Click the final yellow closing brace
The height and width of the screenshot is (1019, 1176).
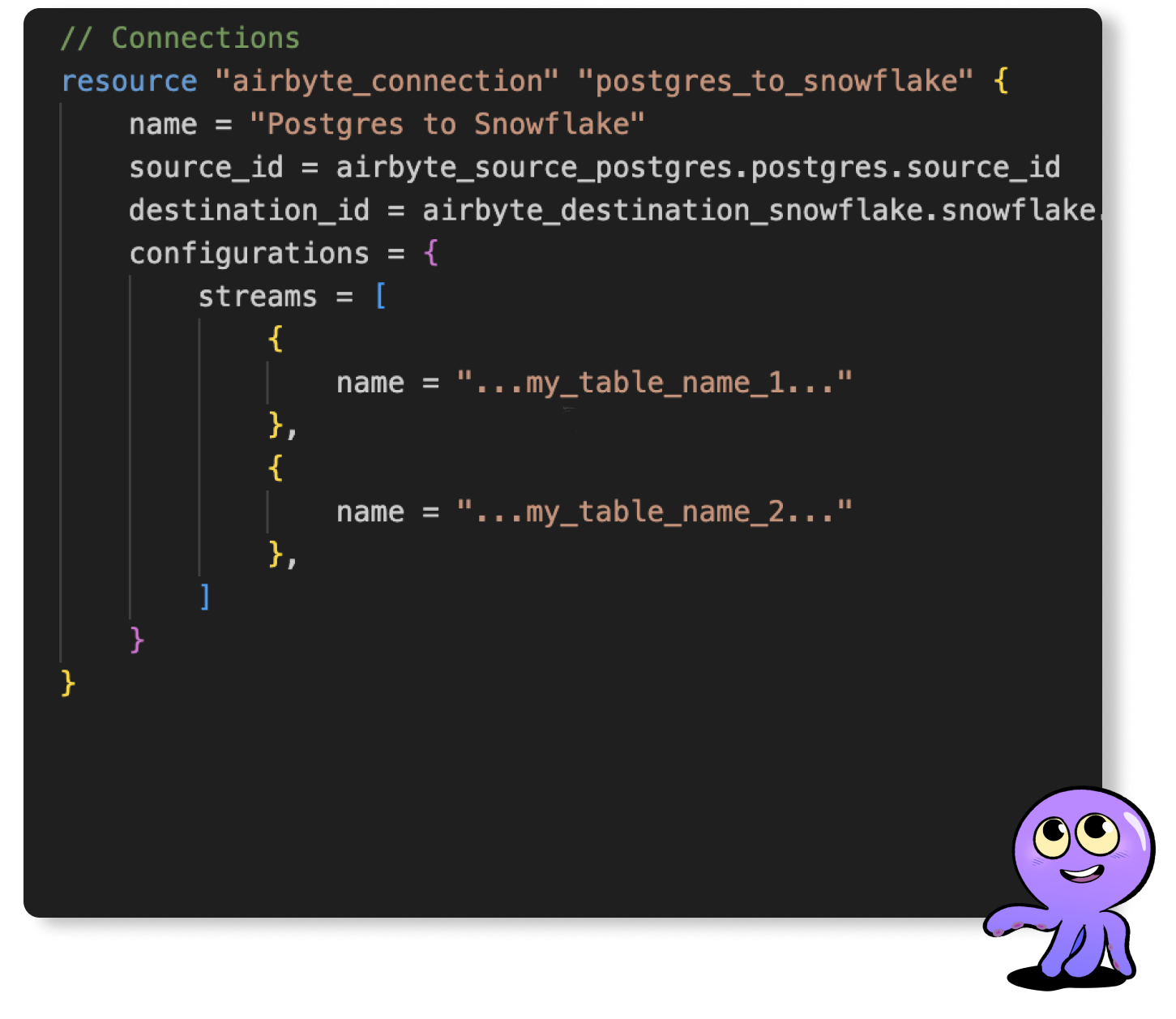[x=68, y=683]
